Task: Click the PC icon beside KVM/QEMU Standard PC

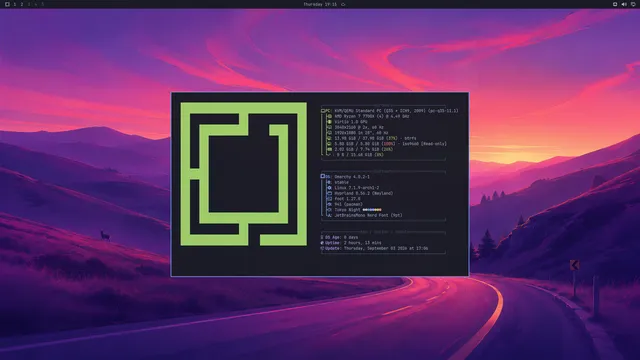Action: (x=323, y=111)
